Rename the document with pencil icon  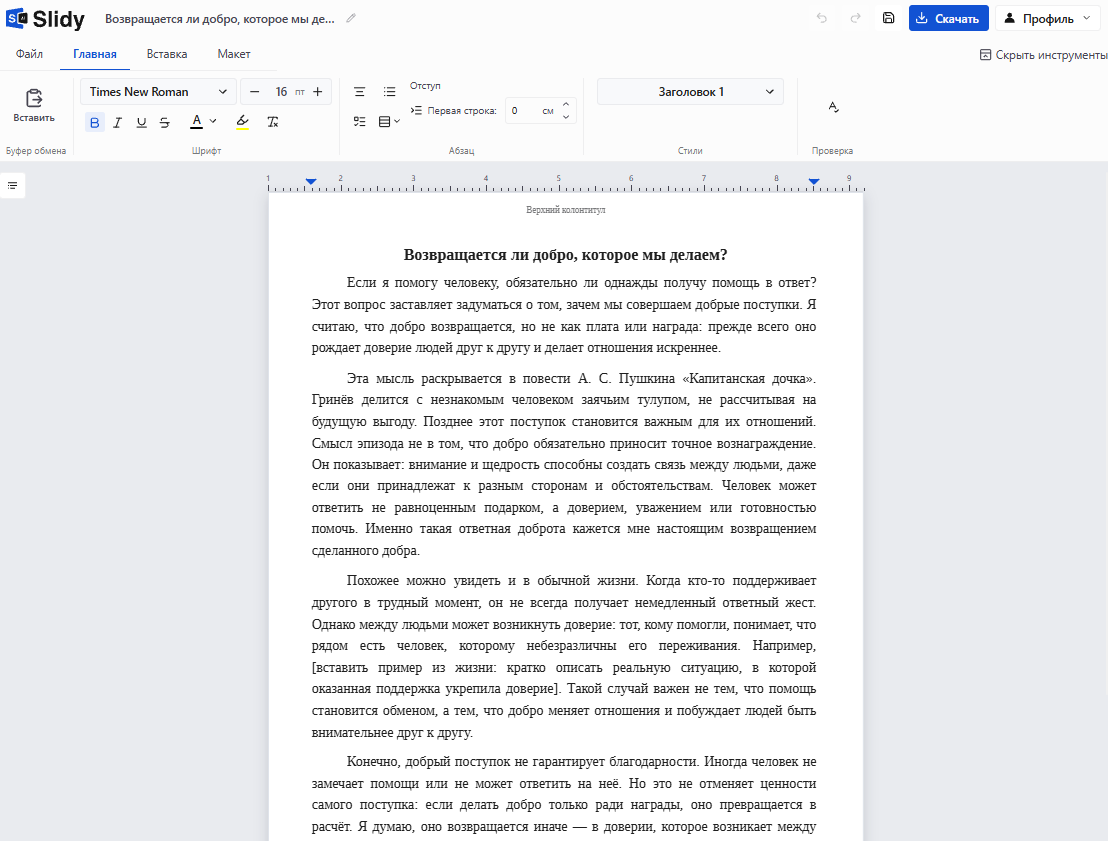tap(350, 18)
